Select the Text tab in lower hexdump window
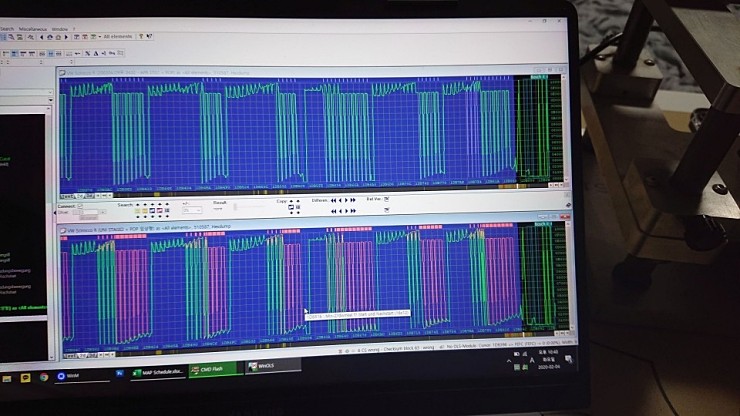 coord(70,355)
